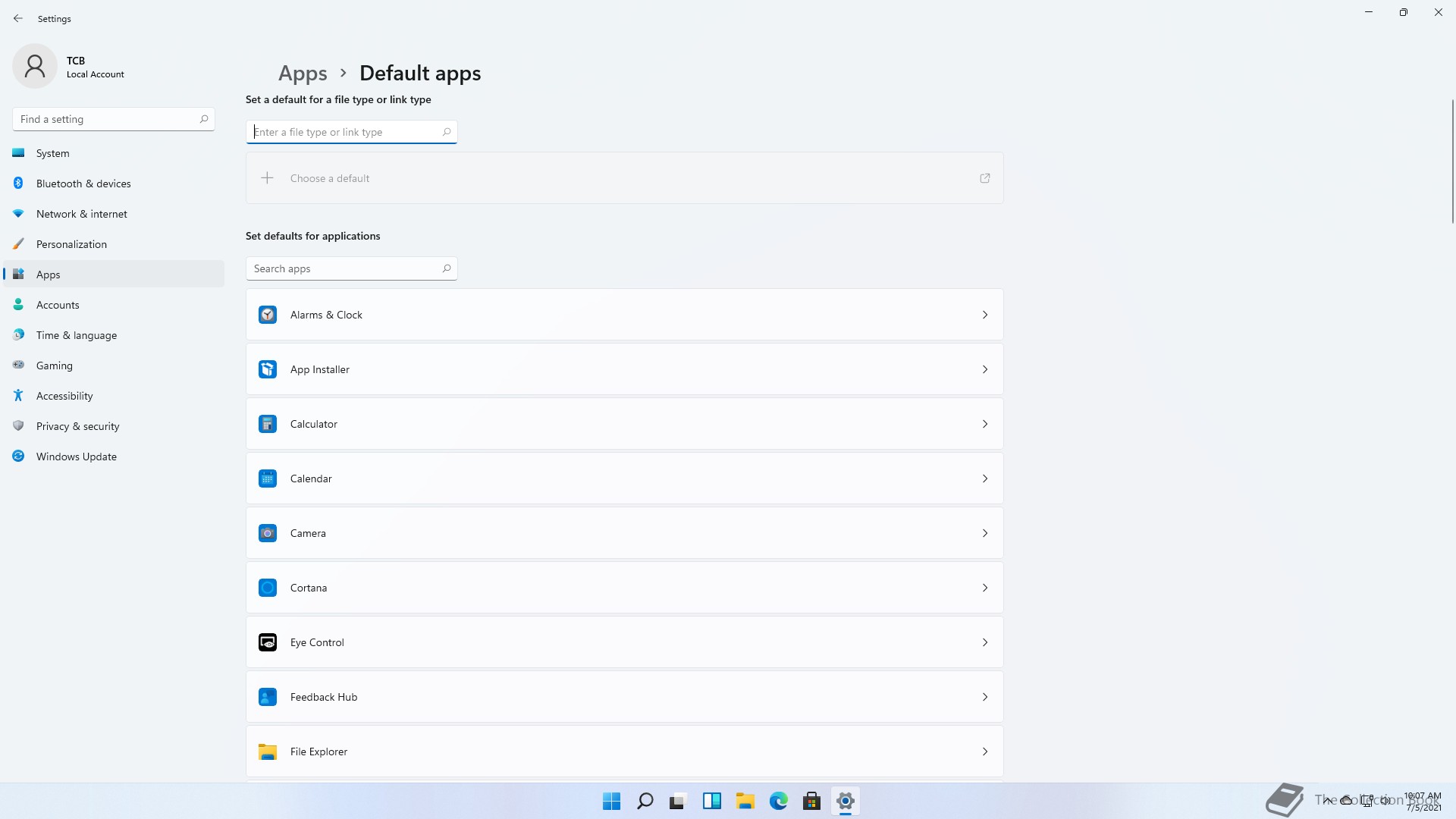
Task: Open Gaming settings category
Action: [114, 366]
